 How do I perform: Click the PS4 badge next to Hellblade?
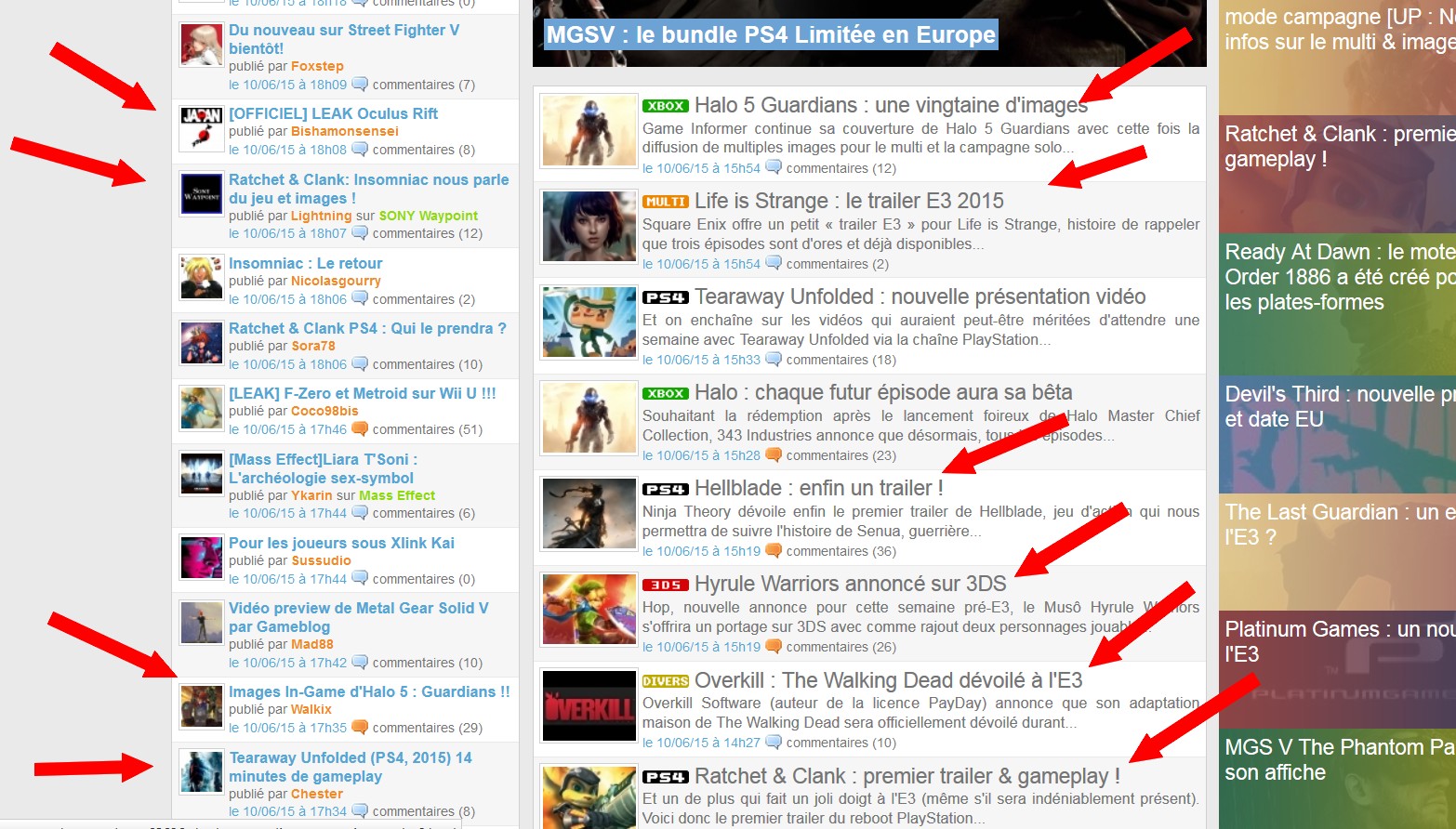tap(665, 489)
